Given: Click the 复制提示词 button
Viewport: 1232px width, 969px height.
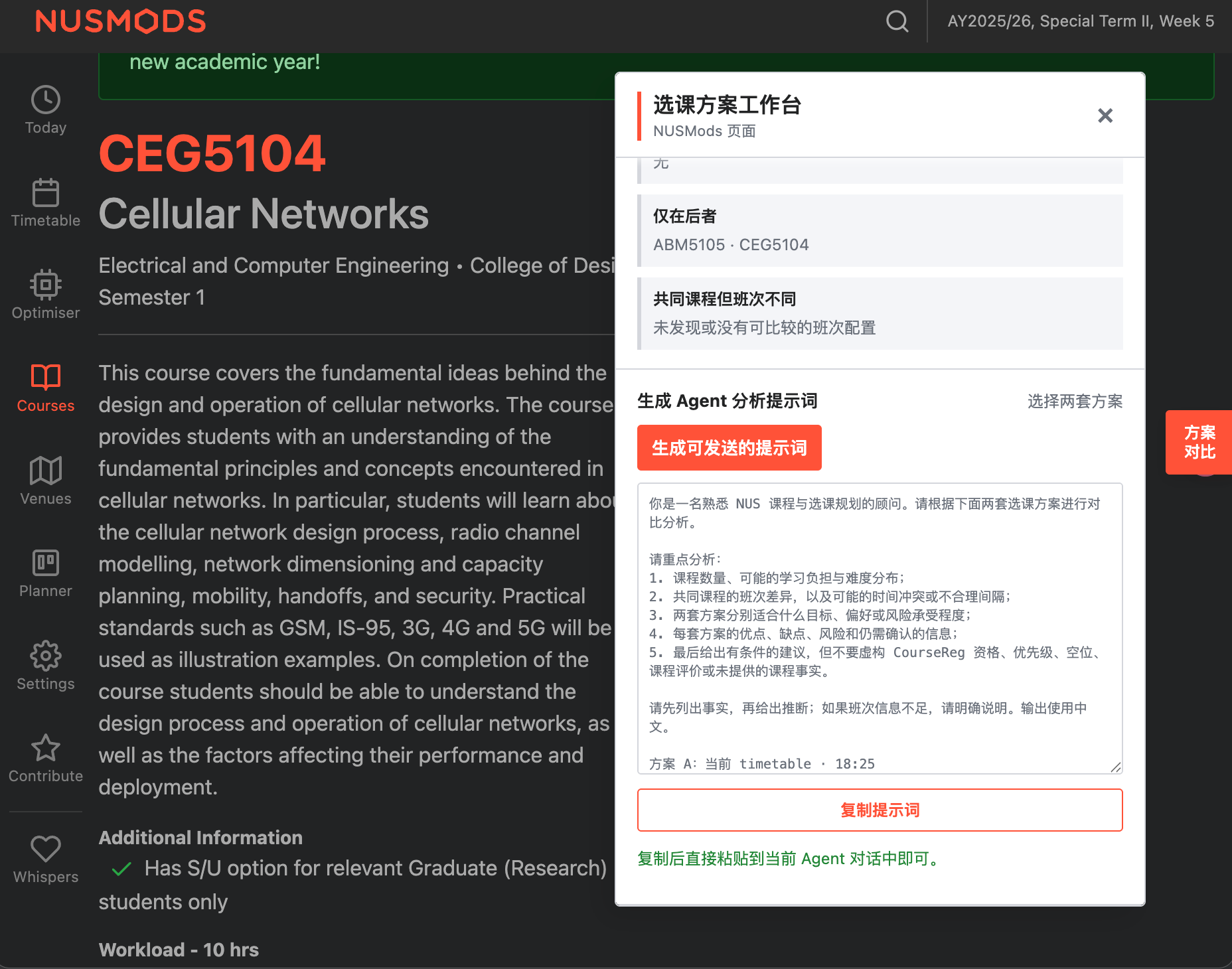Looking at the screenshot, I should [x=880, y=810].
